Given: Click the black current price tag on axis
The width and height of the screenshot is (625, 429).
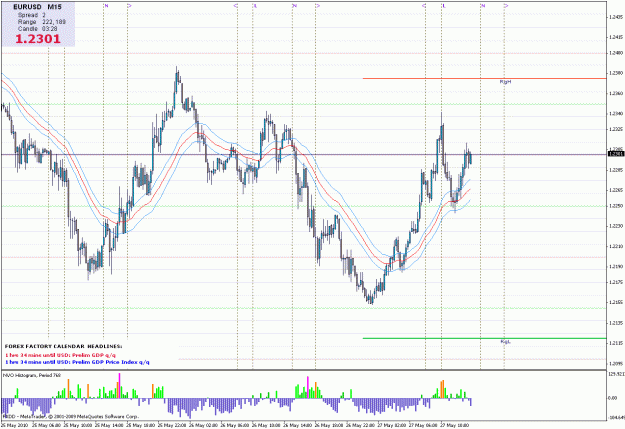Looking at the screenshot, I should click(616, 154).
